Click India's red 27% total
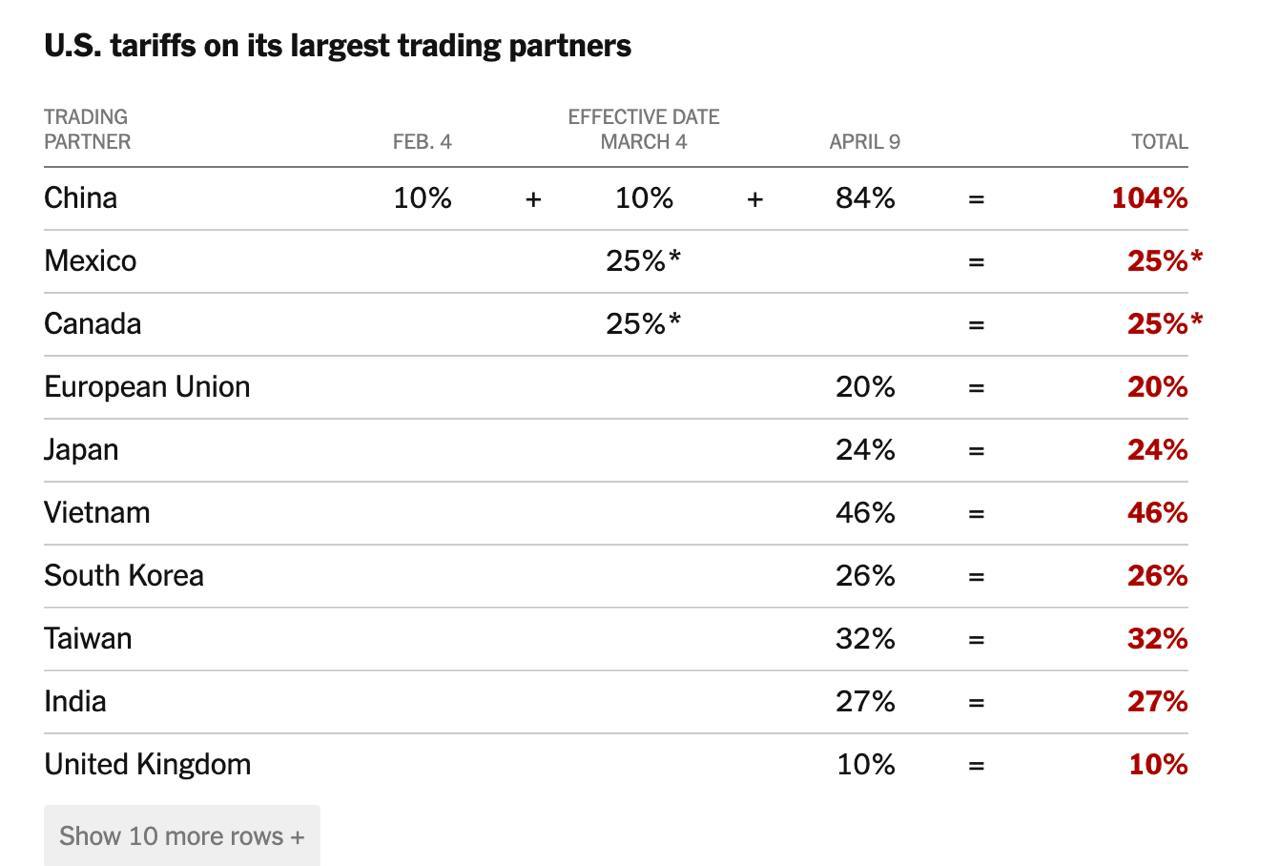Screen dimensions: 1280x866 [x=1157, y=702]
